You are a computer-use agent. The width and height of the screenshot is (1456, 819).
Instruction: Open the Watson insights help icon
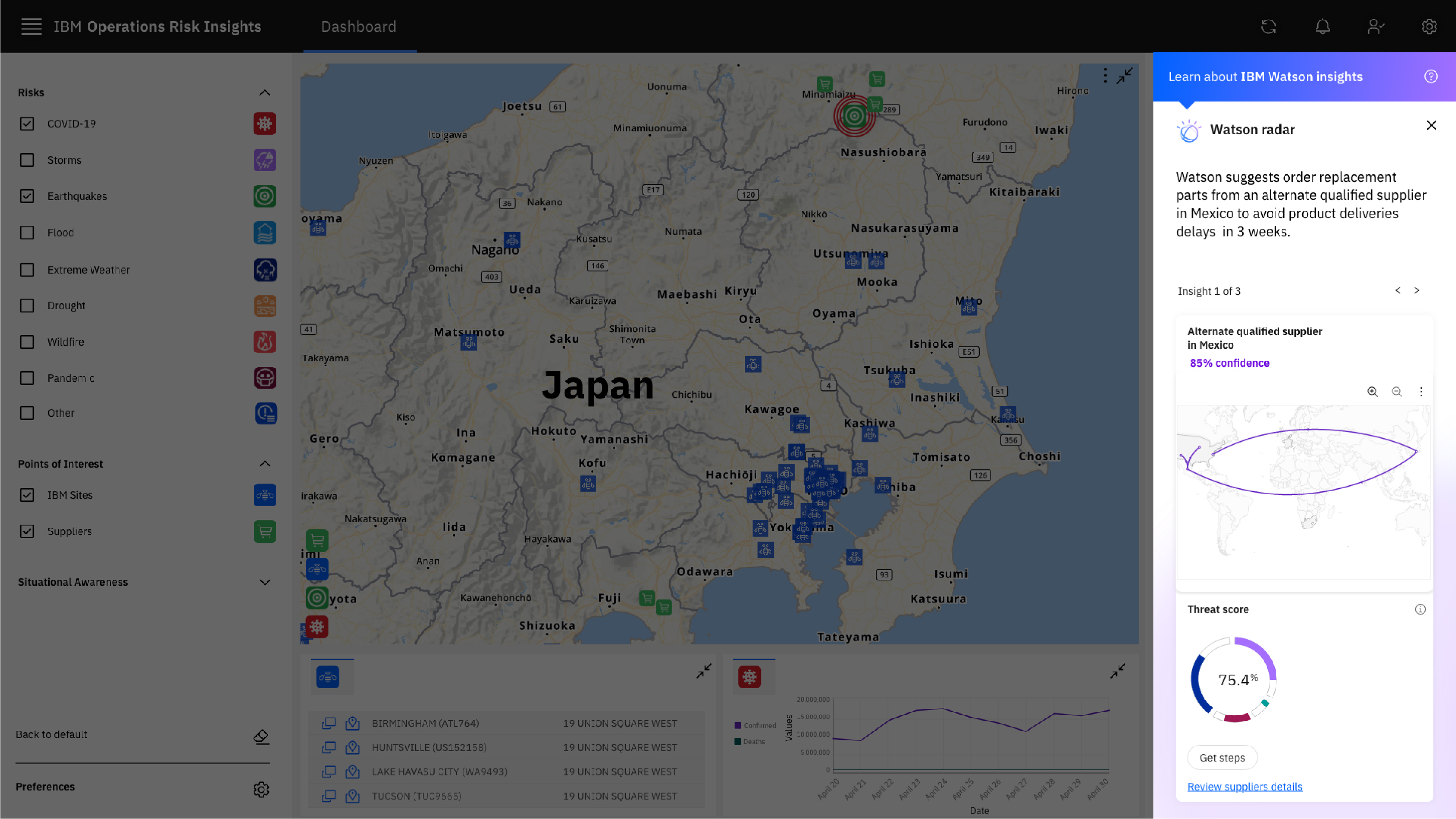click(1430, 77)
